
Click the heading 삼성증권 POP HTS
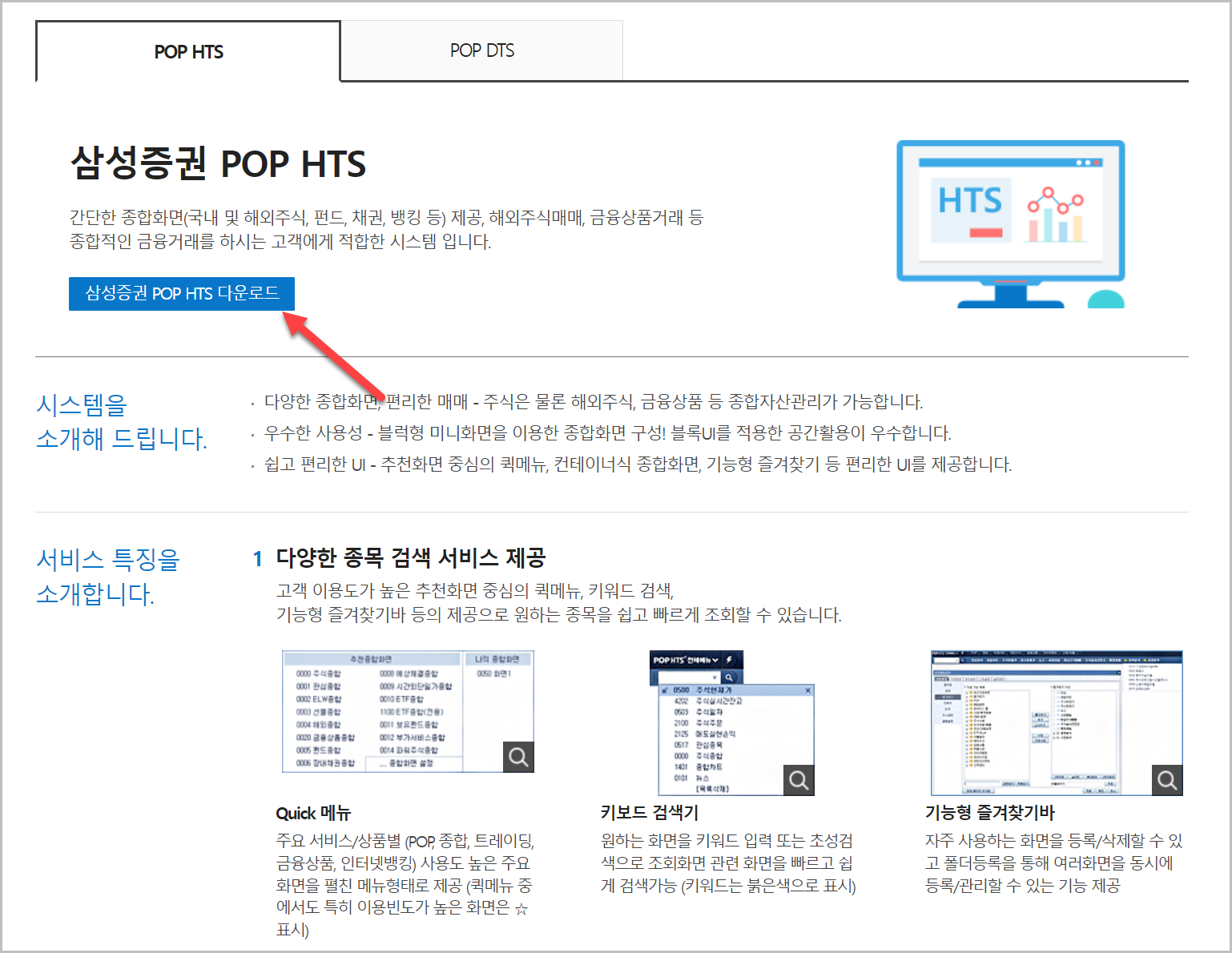[218, 163]
